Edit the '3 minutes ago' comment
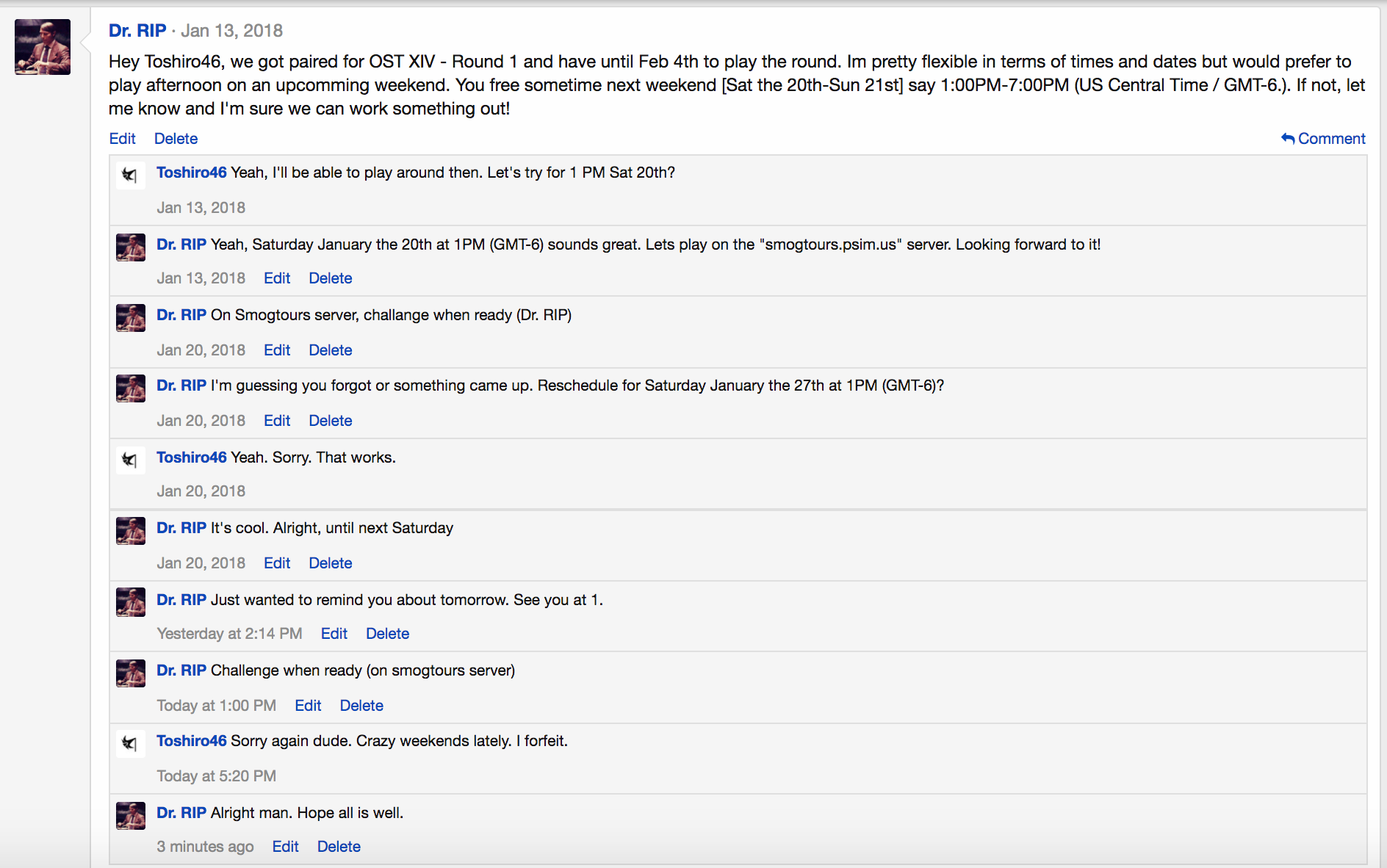 (285, 847)
